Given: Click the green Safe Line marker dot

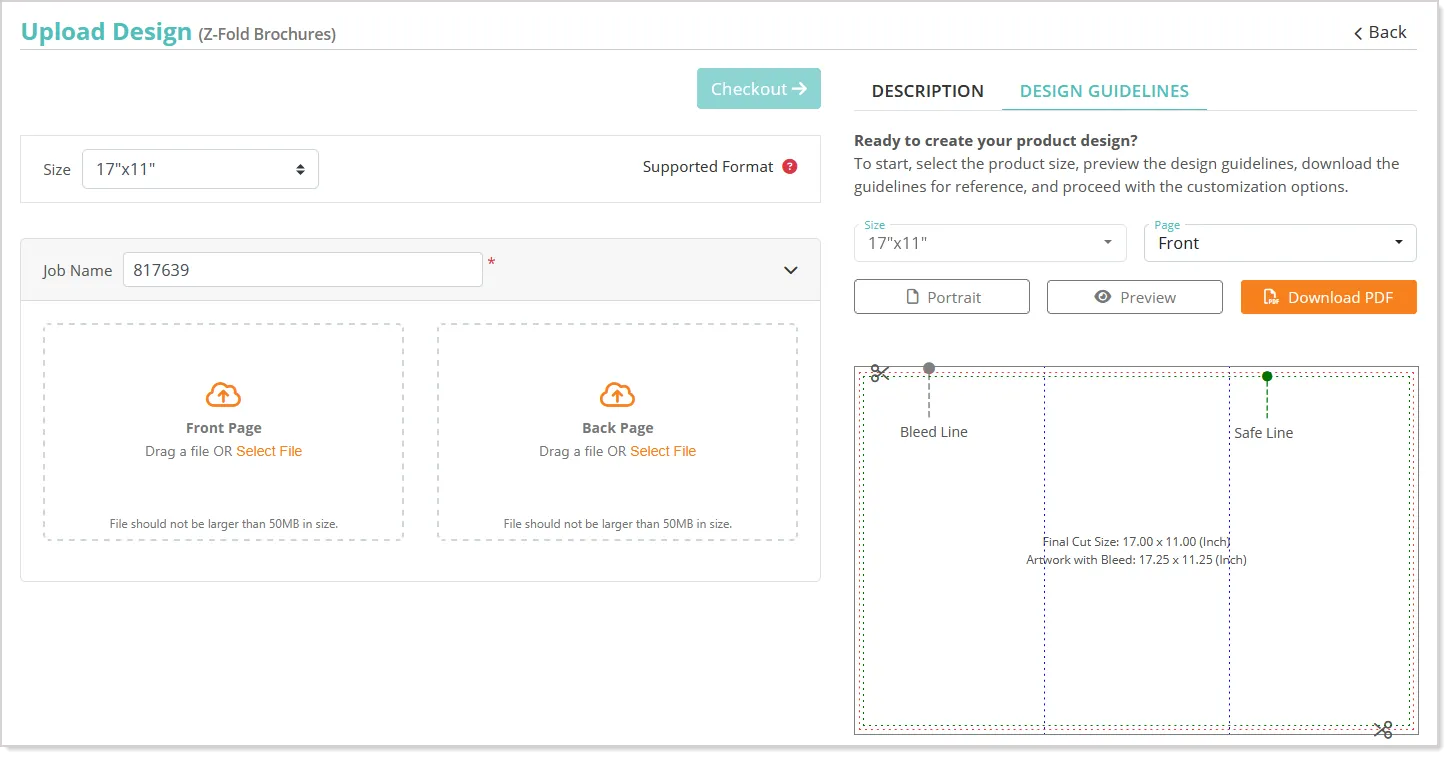Looking at the screenshot, I should point(1267,377).
